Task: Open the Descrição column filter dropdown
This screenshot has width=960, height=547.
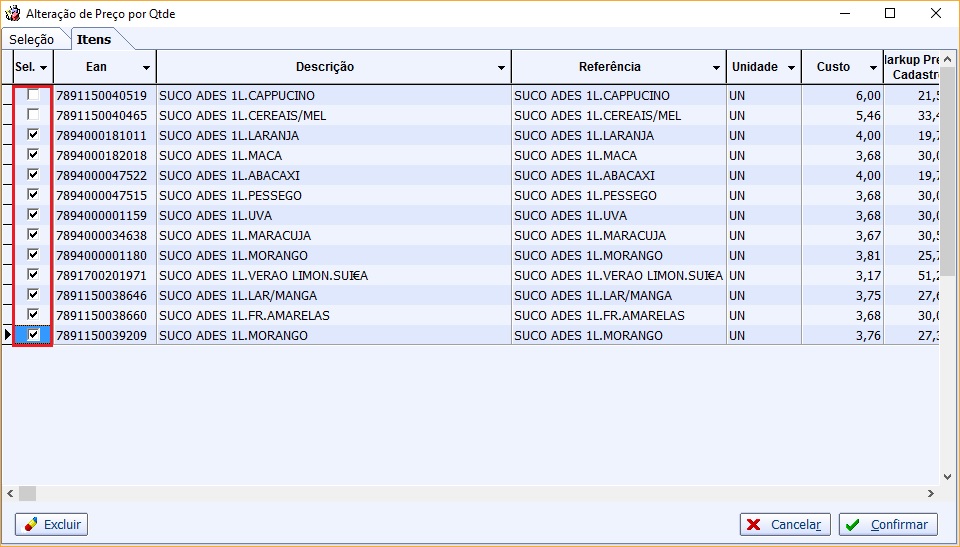Action: tap(501, 67)
